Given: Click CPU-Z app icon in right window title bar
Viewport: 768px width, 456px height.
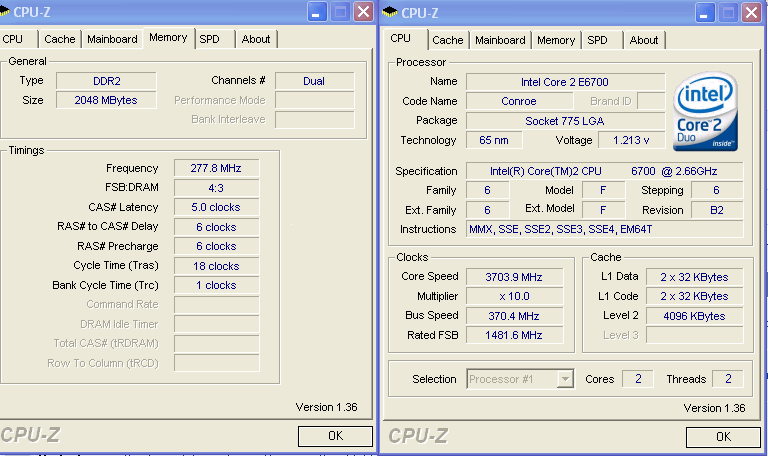Looking at the screenshot, I should coord(390,12).
